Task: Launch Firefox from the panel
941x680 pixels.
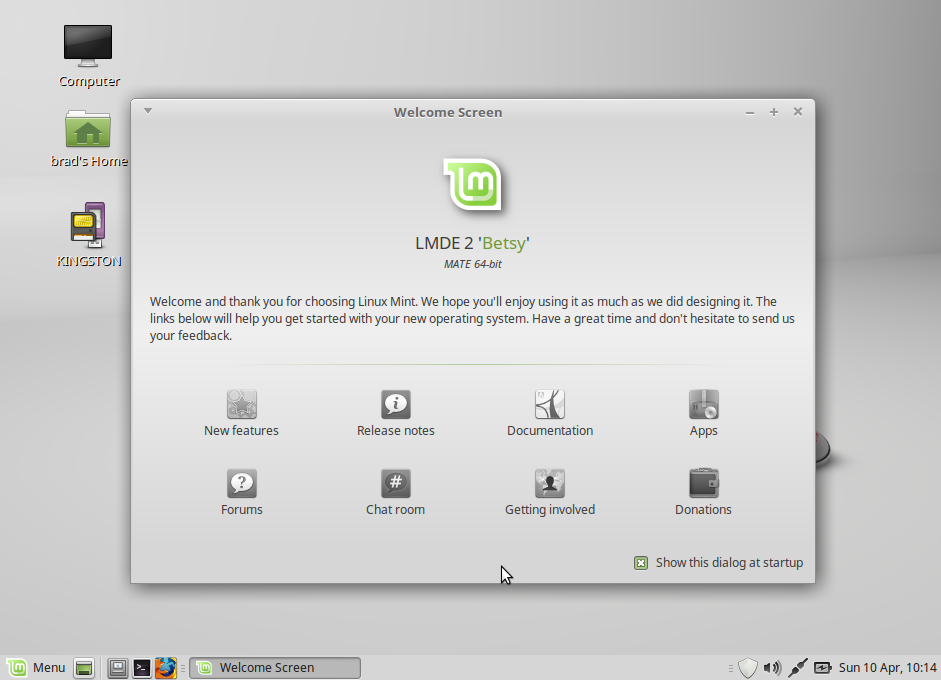Action: click(166, 667)
